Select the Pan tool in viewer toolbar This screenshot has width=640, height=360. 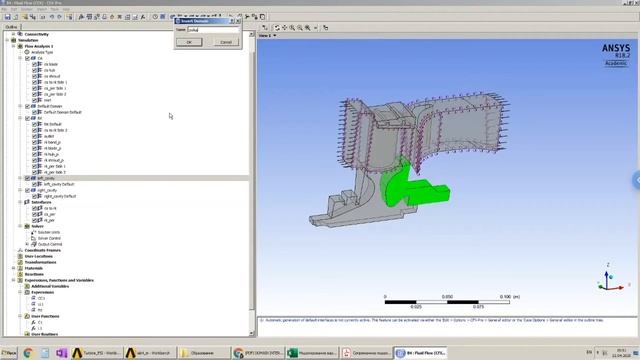(x=284, y=28)
